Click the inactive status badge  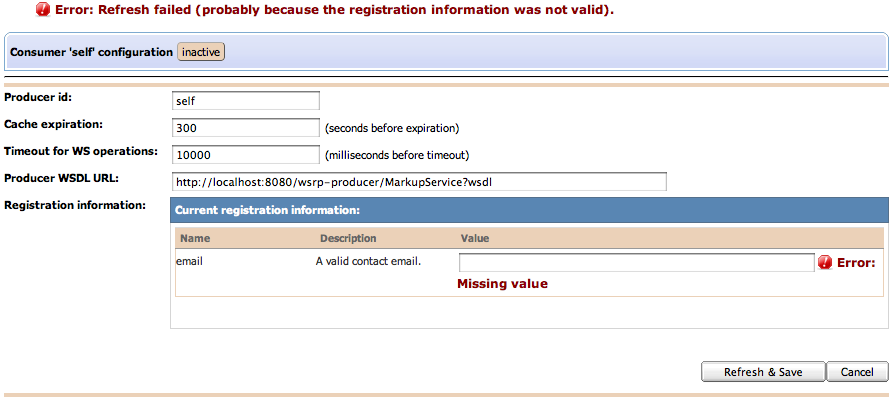point(201,51)
